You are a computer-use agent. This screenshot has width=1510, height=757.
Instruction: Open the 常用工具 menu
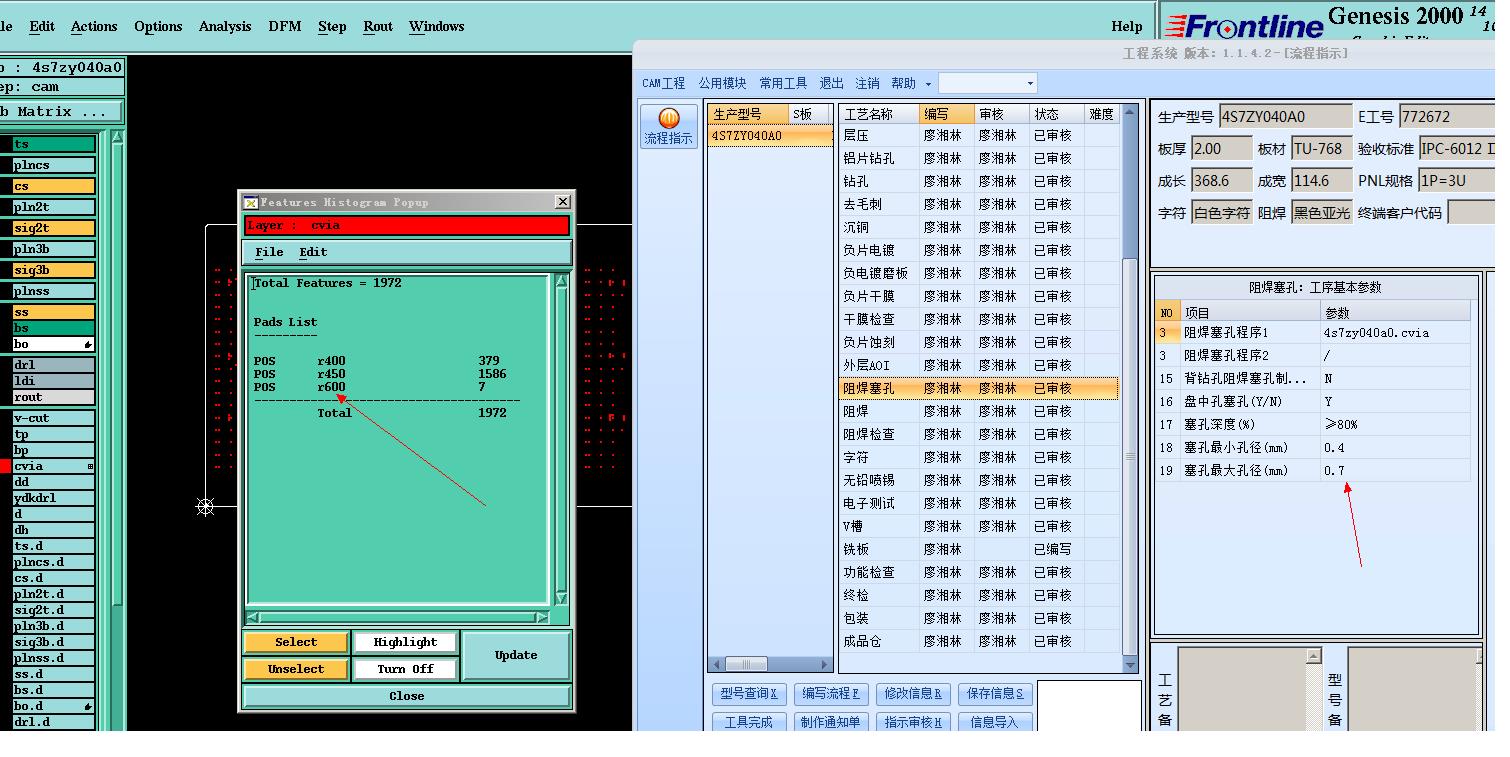pyautogui.click(x=783, y=84)
